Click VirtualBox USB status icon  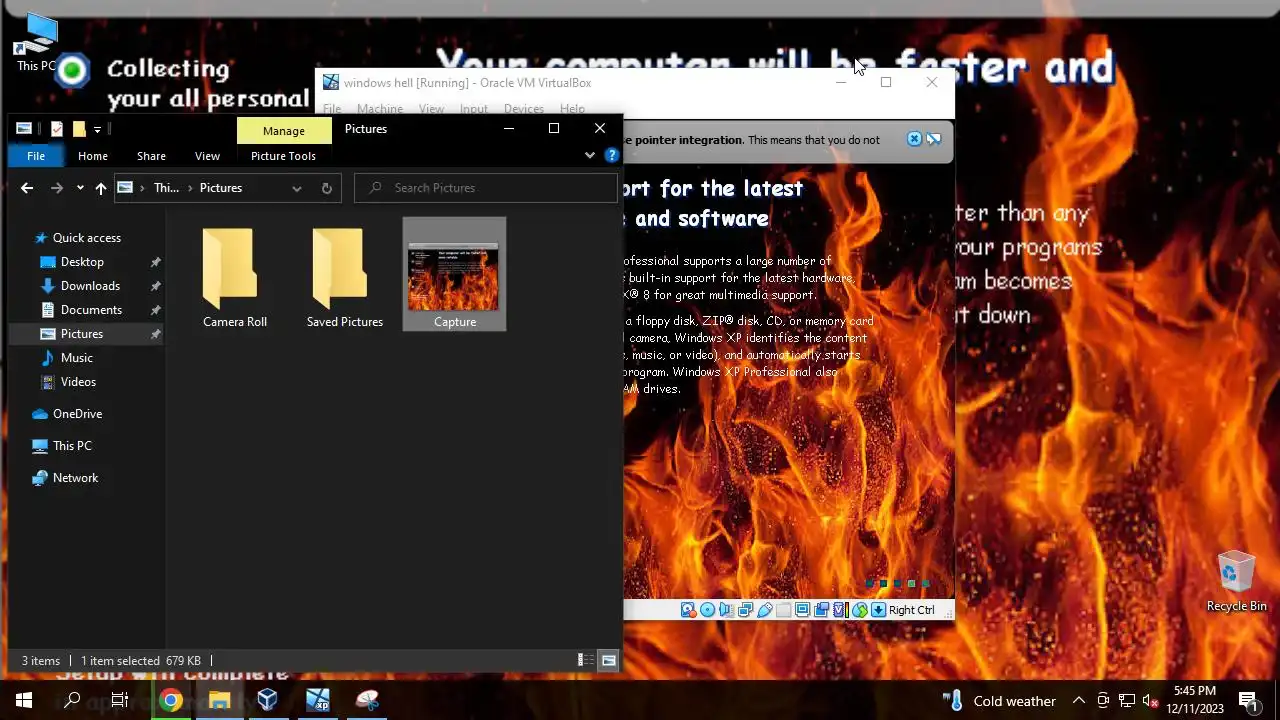tap(765, 610)
